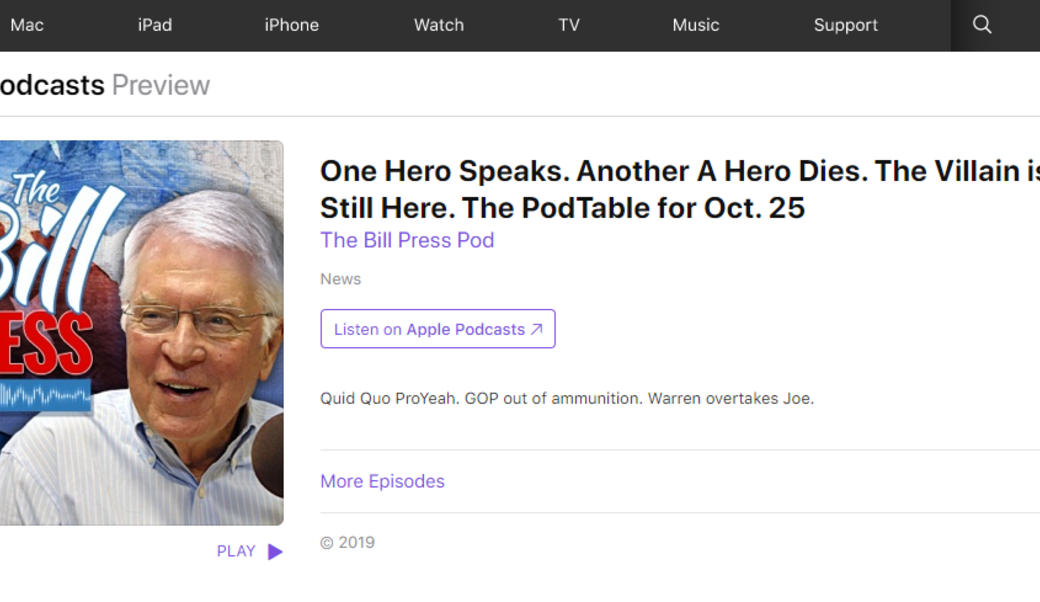Click the 2019 copyright text

(x=347, y=542)
